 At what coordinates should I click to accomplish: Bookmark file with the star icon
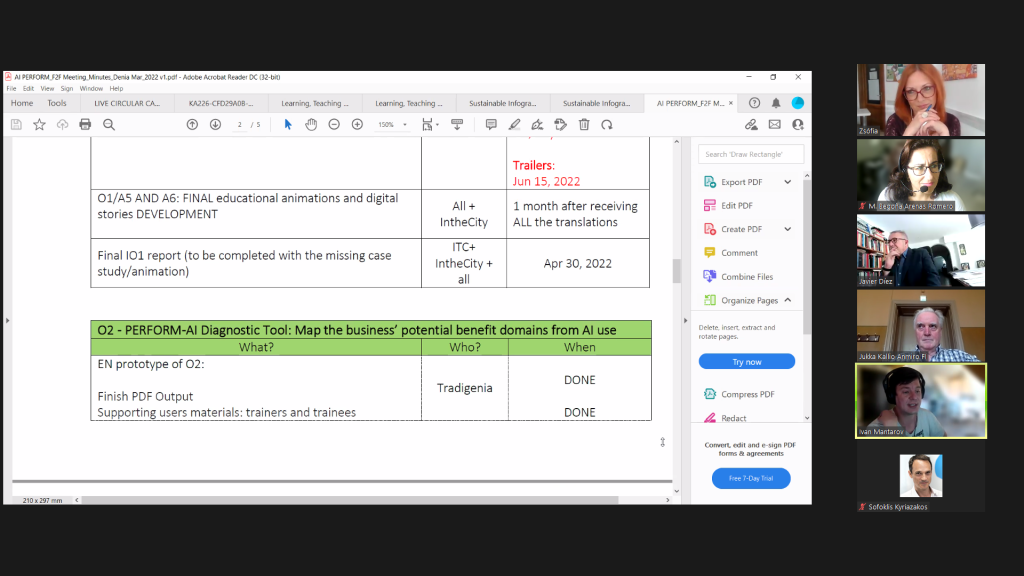coord(39,124)
